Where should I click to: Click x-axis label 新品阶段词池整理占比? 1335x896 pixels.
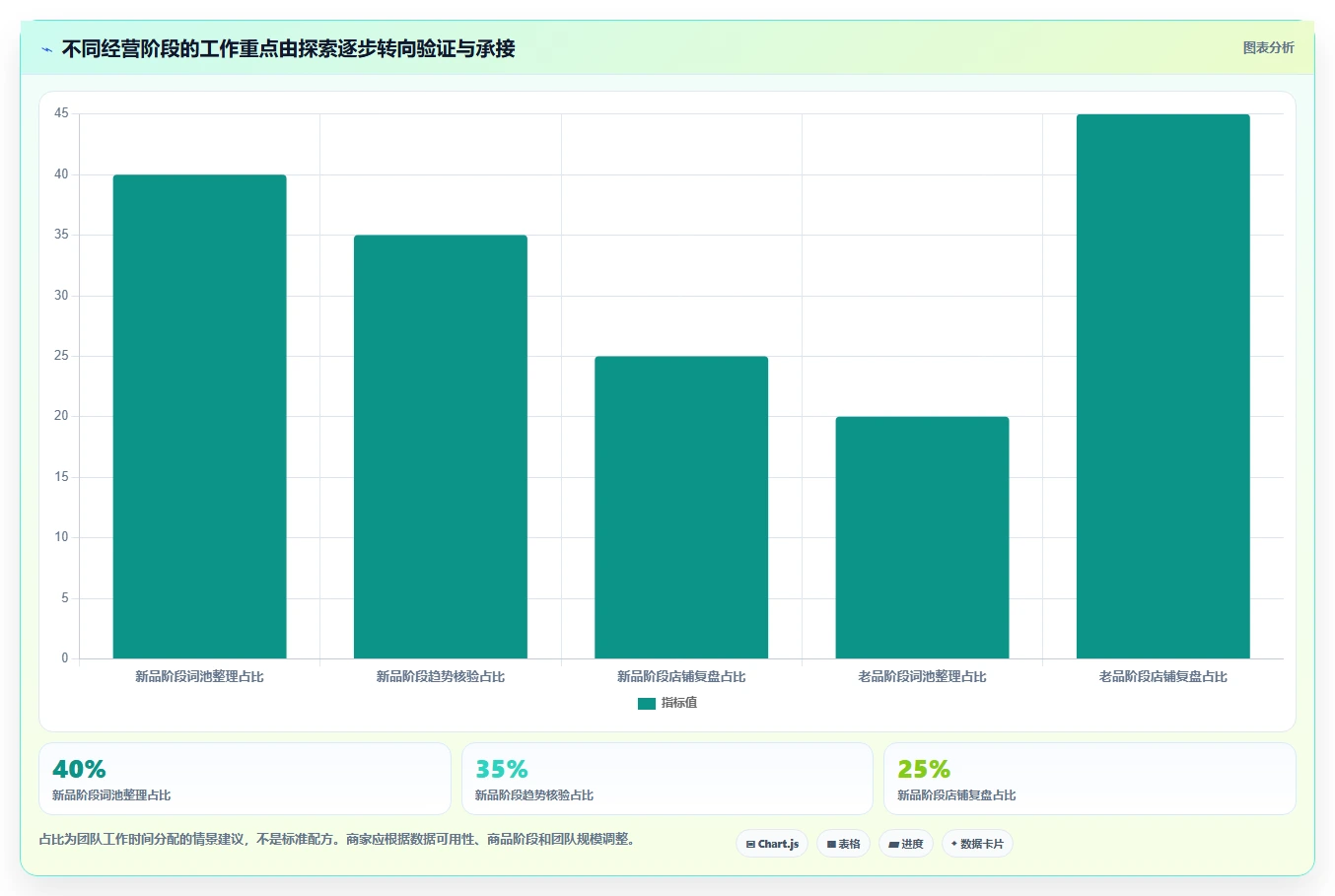coord(199,676)
